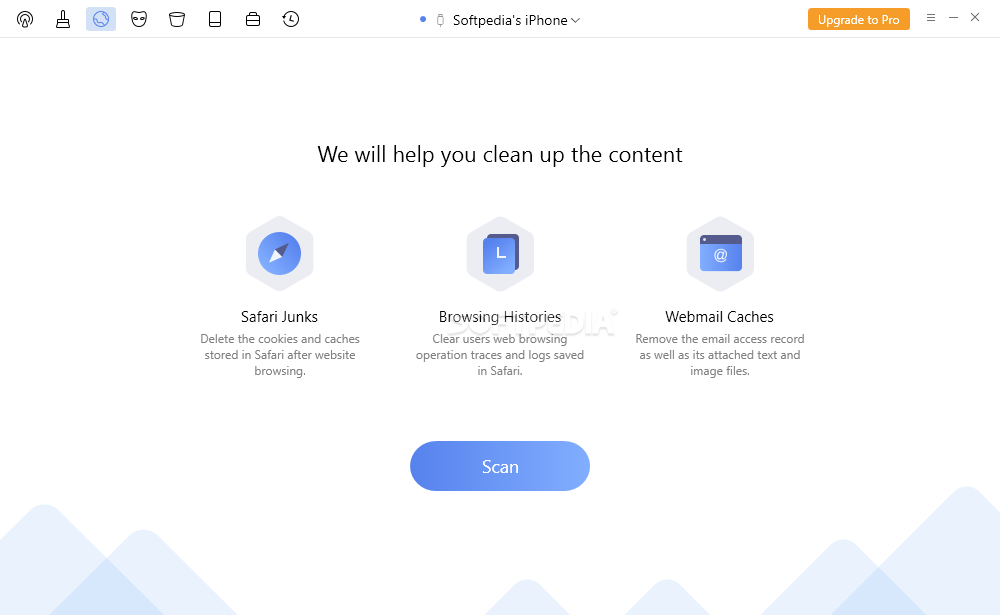Viewport: 1000px width, 615px height.
Task: Click the Webmail Caches @ window icon
Action: click(x=720, y=254)
